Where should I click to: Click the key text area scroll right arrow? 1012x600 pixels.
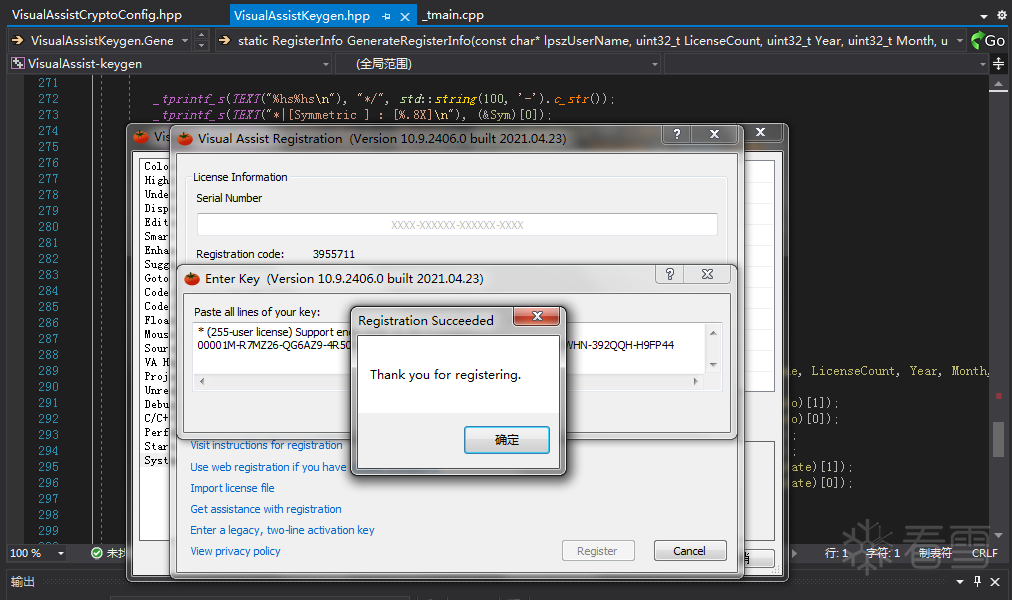coord(696,381)
